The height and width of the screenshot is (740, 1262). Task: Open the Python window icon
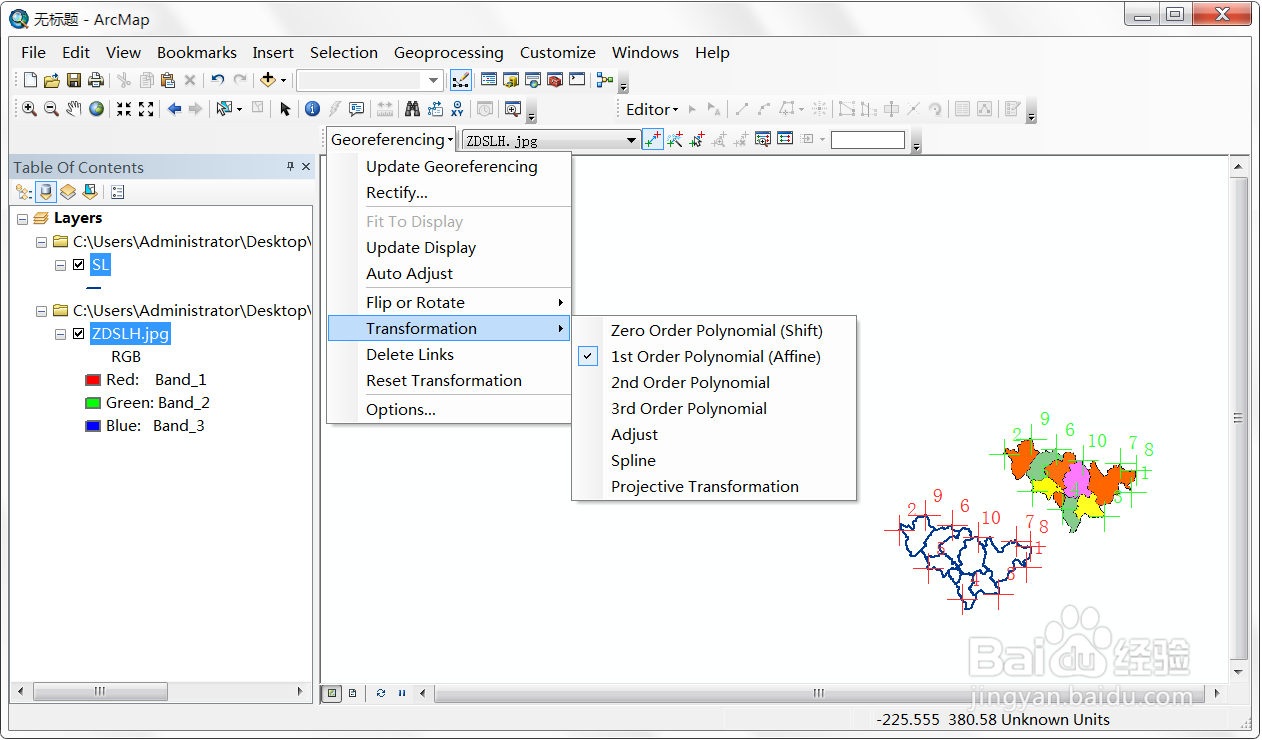tap(577, 80)
